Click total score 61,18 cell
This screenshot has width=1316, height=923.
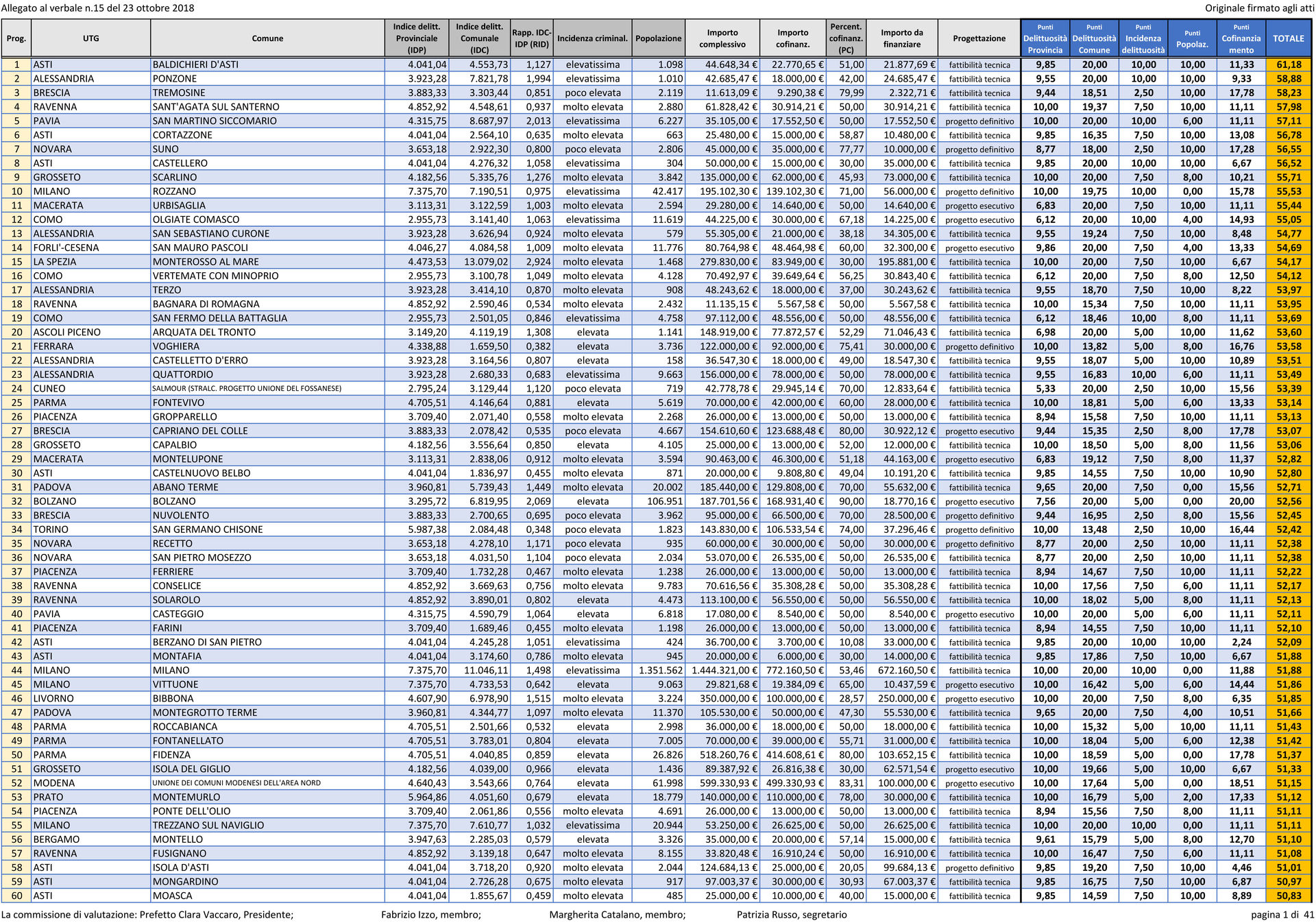(1288, 64)
